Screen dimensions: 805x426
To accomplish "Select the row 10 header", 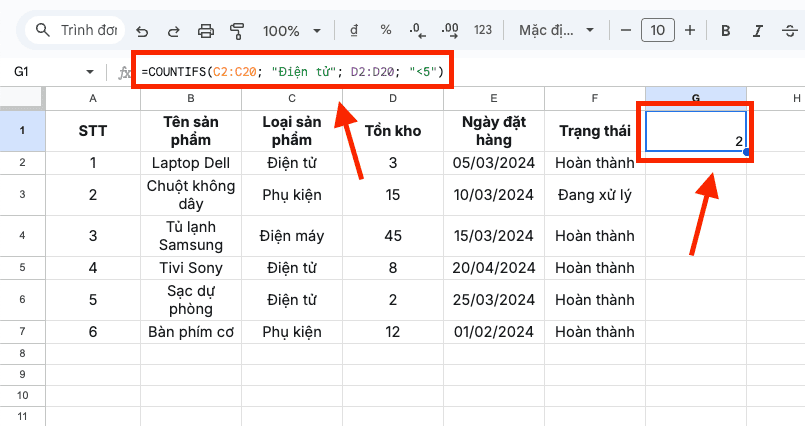I will tap(22, 395).
